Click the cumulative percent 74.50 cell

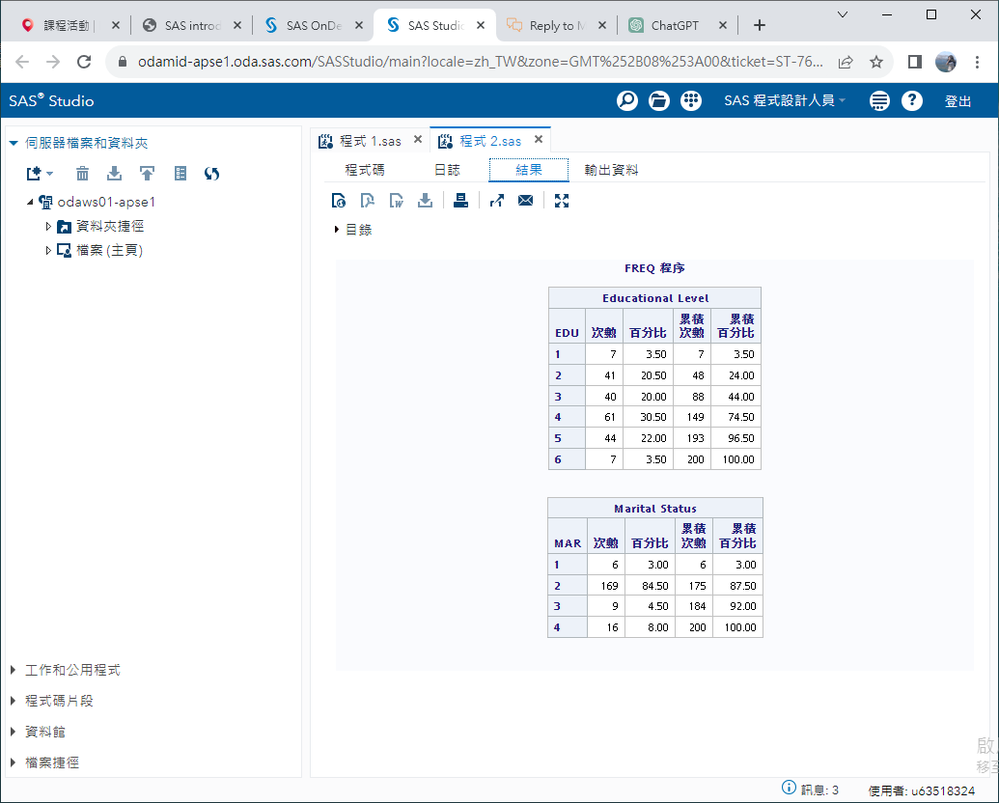(x=736, y=417)
